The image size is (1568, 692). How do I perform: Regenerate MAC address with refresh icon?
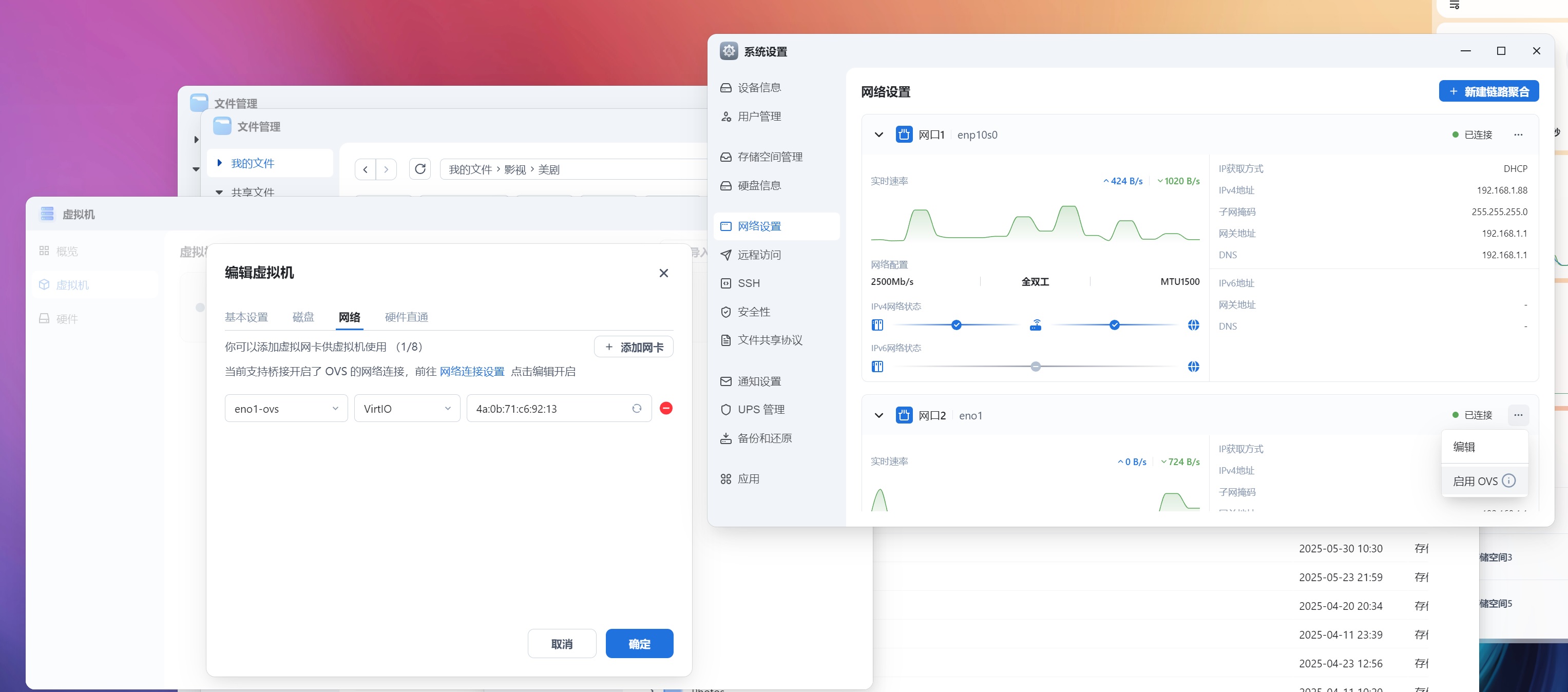coord(637,409)
